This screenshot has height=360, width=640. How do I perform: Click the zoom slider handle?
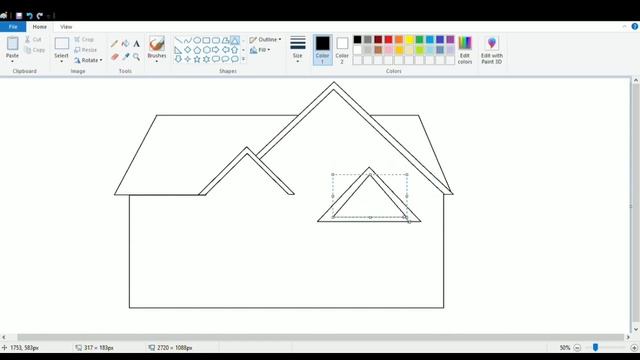point(595,347)
